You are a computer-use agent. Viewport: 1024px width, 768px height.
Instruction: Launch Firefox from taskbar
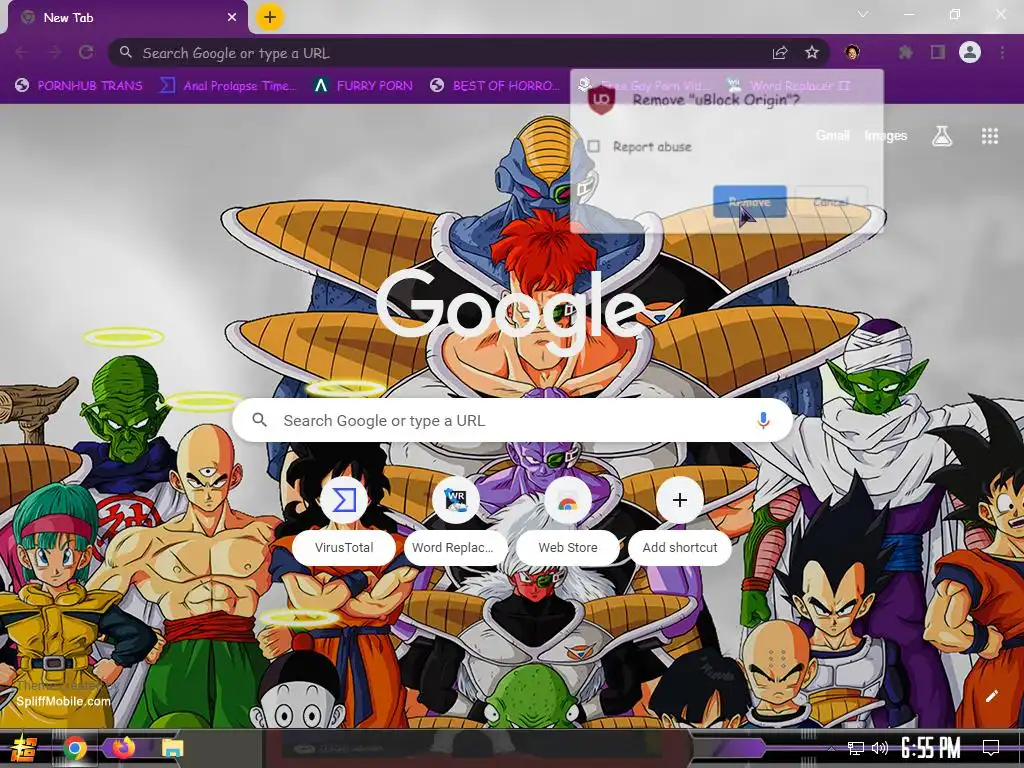point(123,747)
